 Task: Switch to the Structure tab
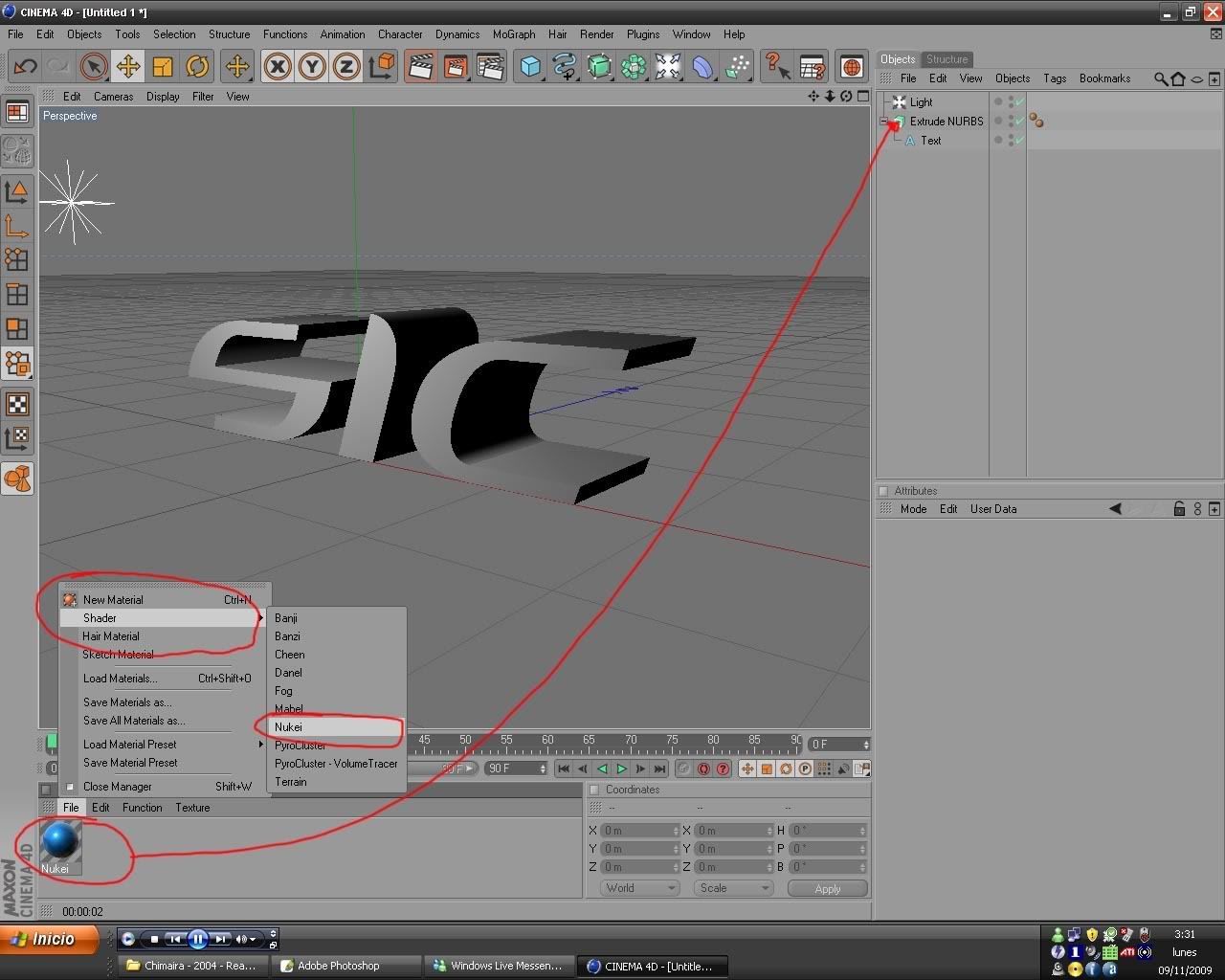pyautogui.click(x=947, y=59)
